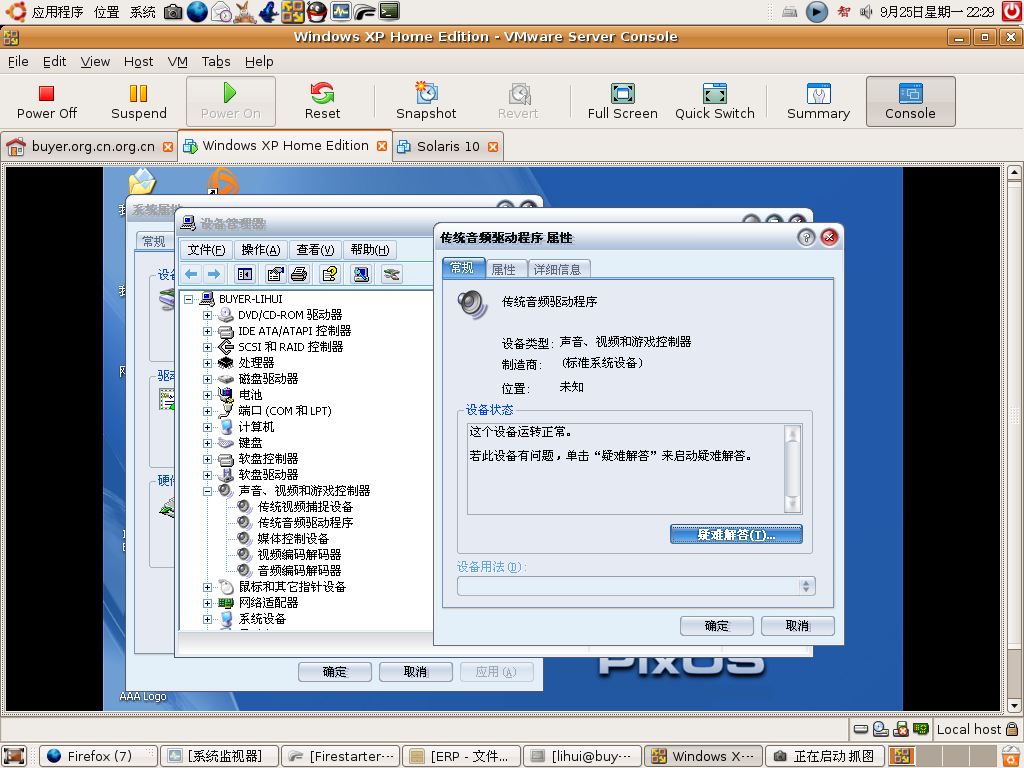The width and height of the screenshot is (1024, 768).
Task: Select 音频编码解码器 in the device tree
Action: [x=299, y=571]
